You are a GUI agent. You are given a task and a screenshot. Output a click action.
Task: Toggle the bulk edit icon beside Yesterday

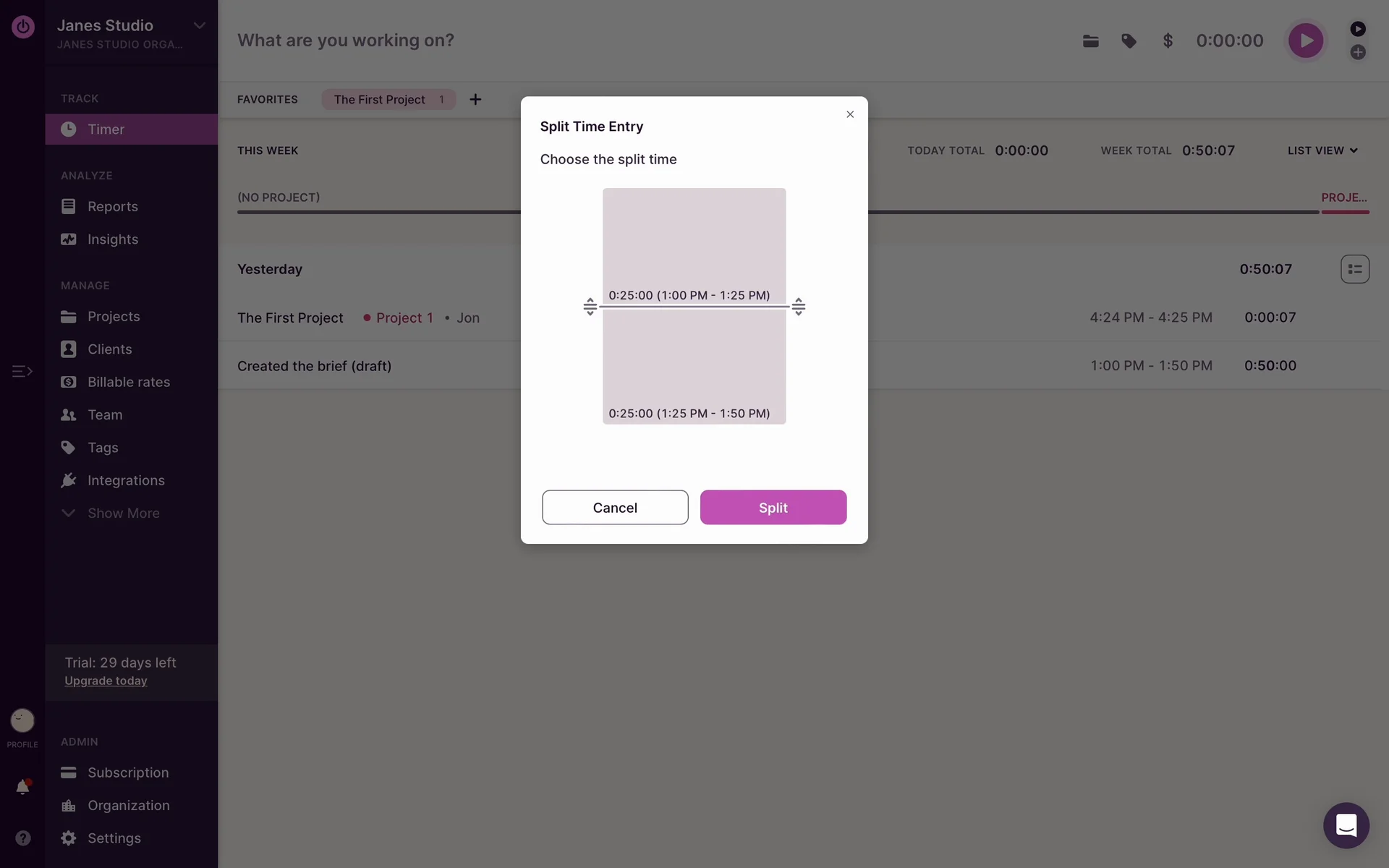click(x=1354, y=269)
